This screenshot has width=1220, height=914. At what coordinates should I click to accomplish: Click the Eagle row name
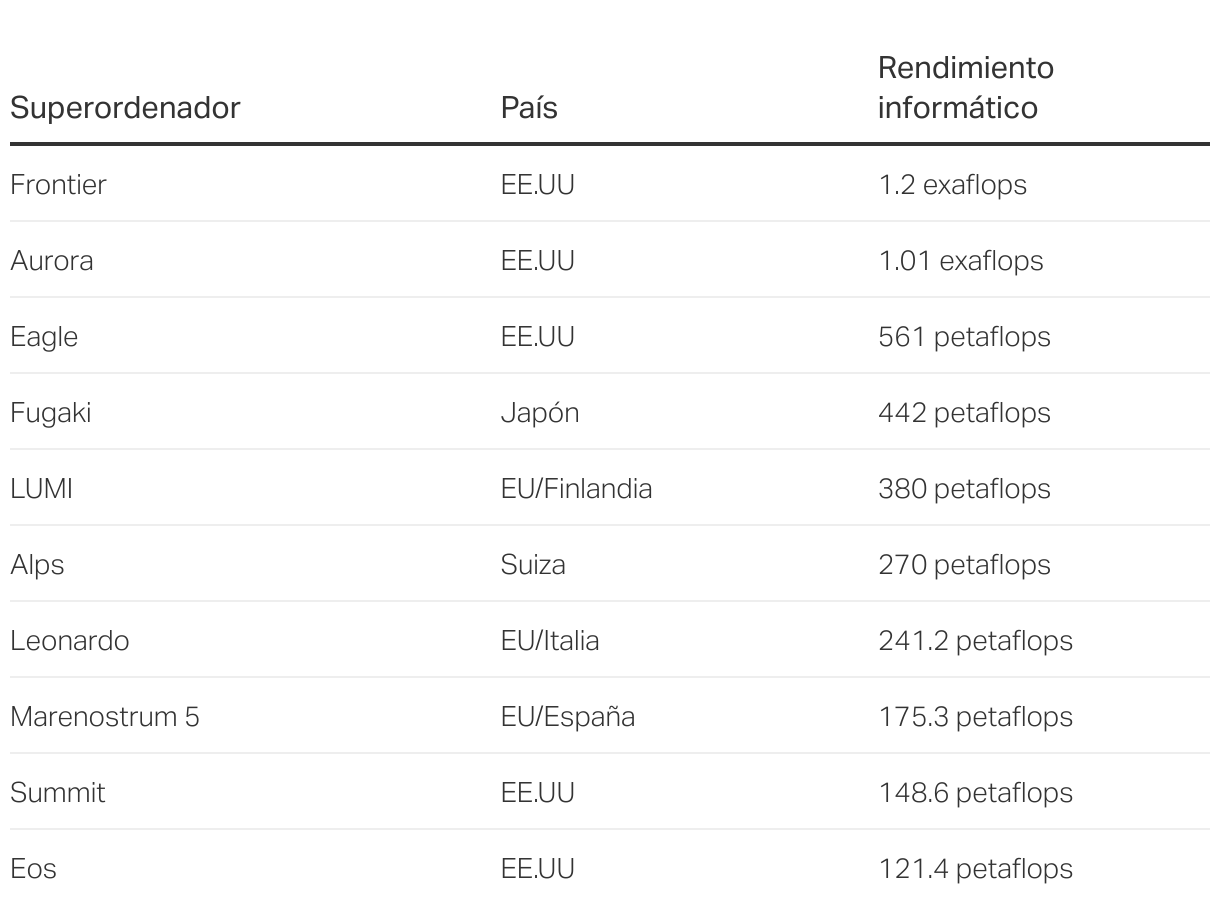point(44,337)
